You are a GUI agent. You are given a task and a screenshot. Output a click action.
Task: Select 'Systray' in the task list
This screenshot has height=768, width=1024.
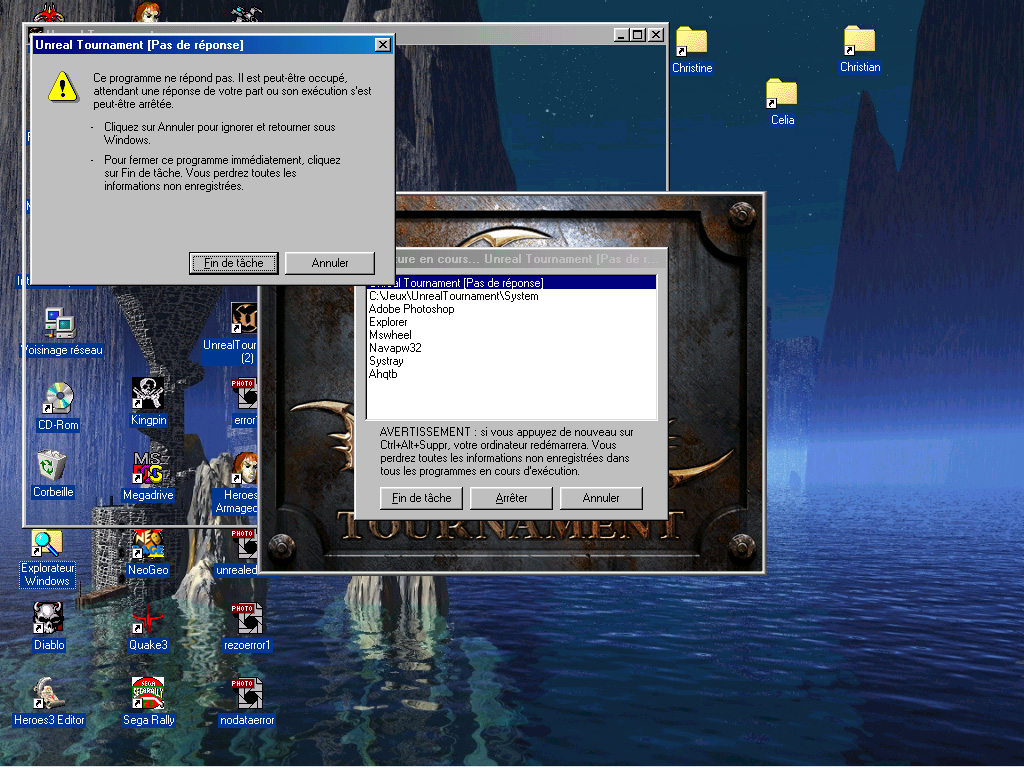[512, 361]
